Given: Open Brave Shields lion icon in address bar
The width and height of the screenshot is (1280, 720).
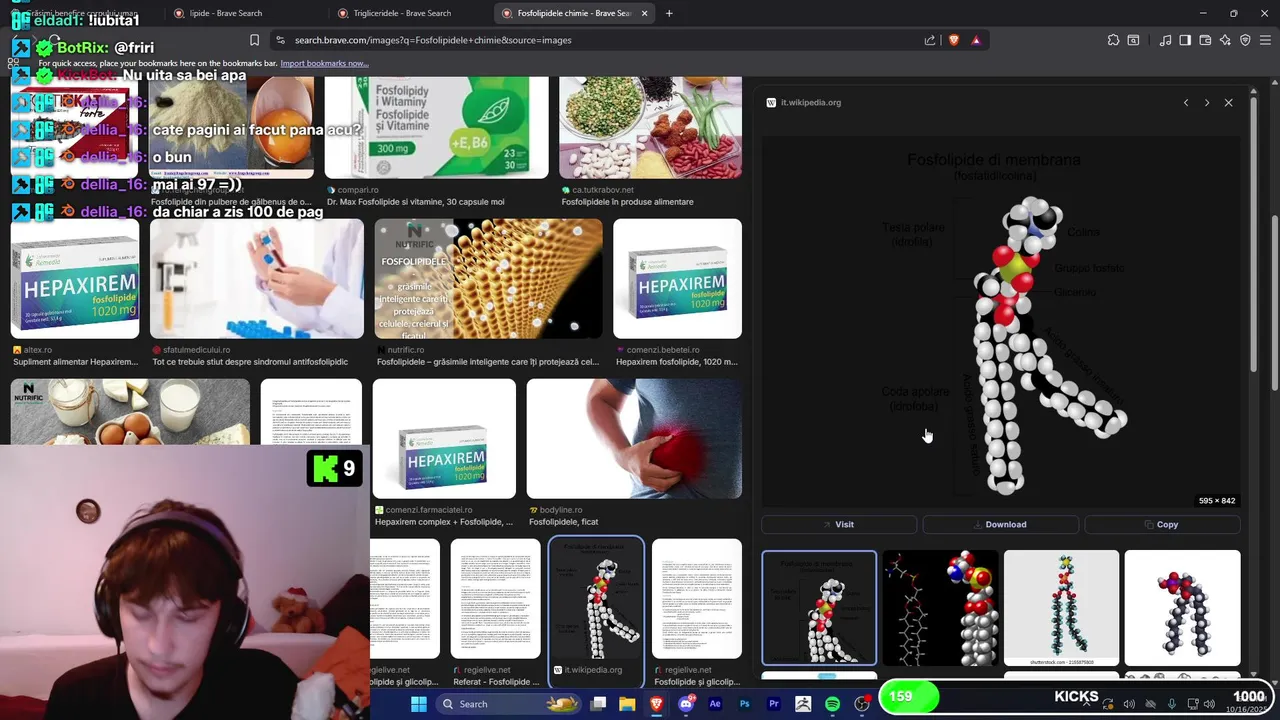Looking at the screenshot, I should pyautogui.click(x=953, y=40).
